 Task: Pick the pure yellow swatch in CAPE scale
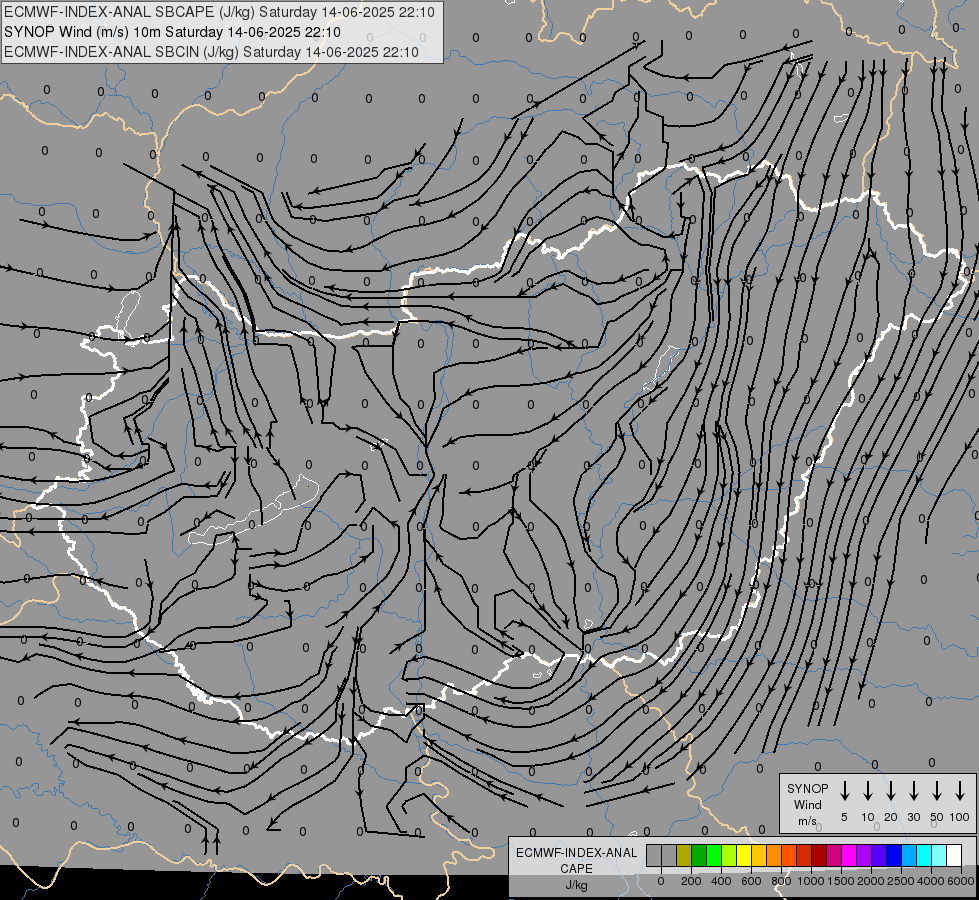pyautogui.click(x=744, y=855)
